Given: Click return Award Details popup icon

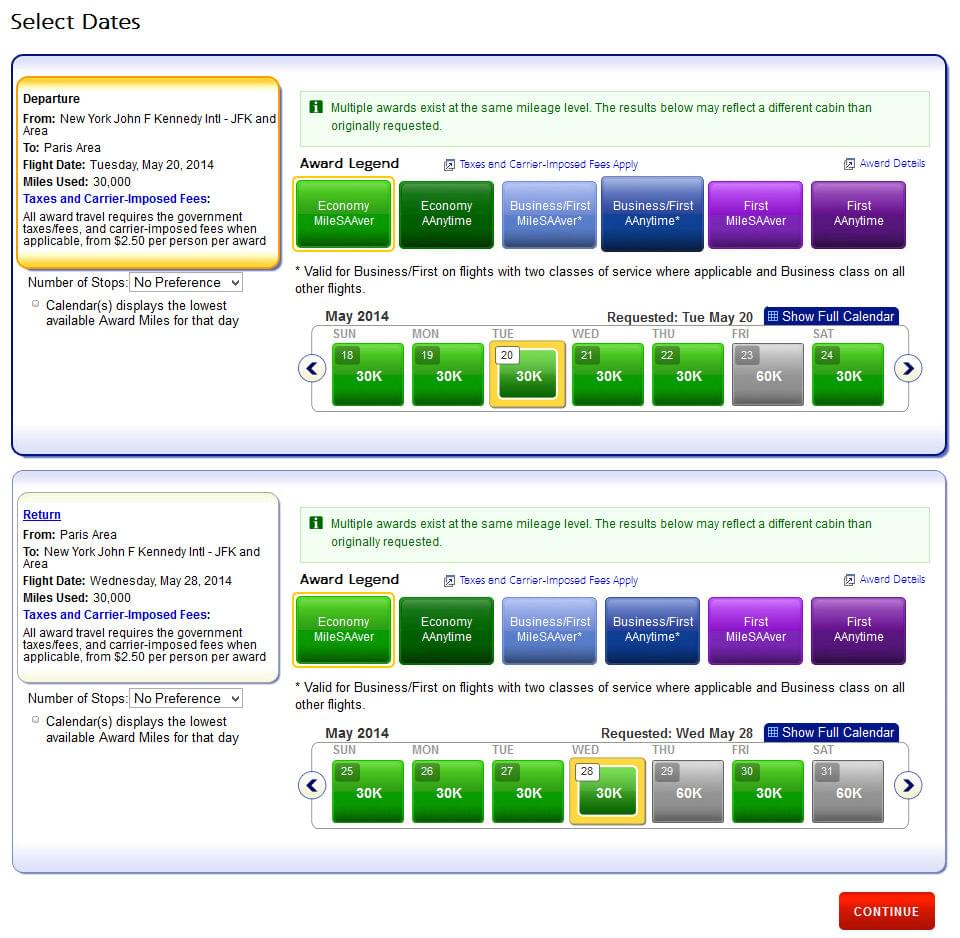Looking at the screenshot, I should [849, 580].
